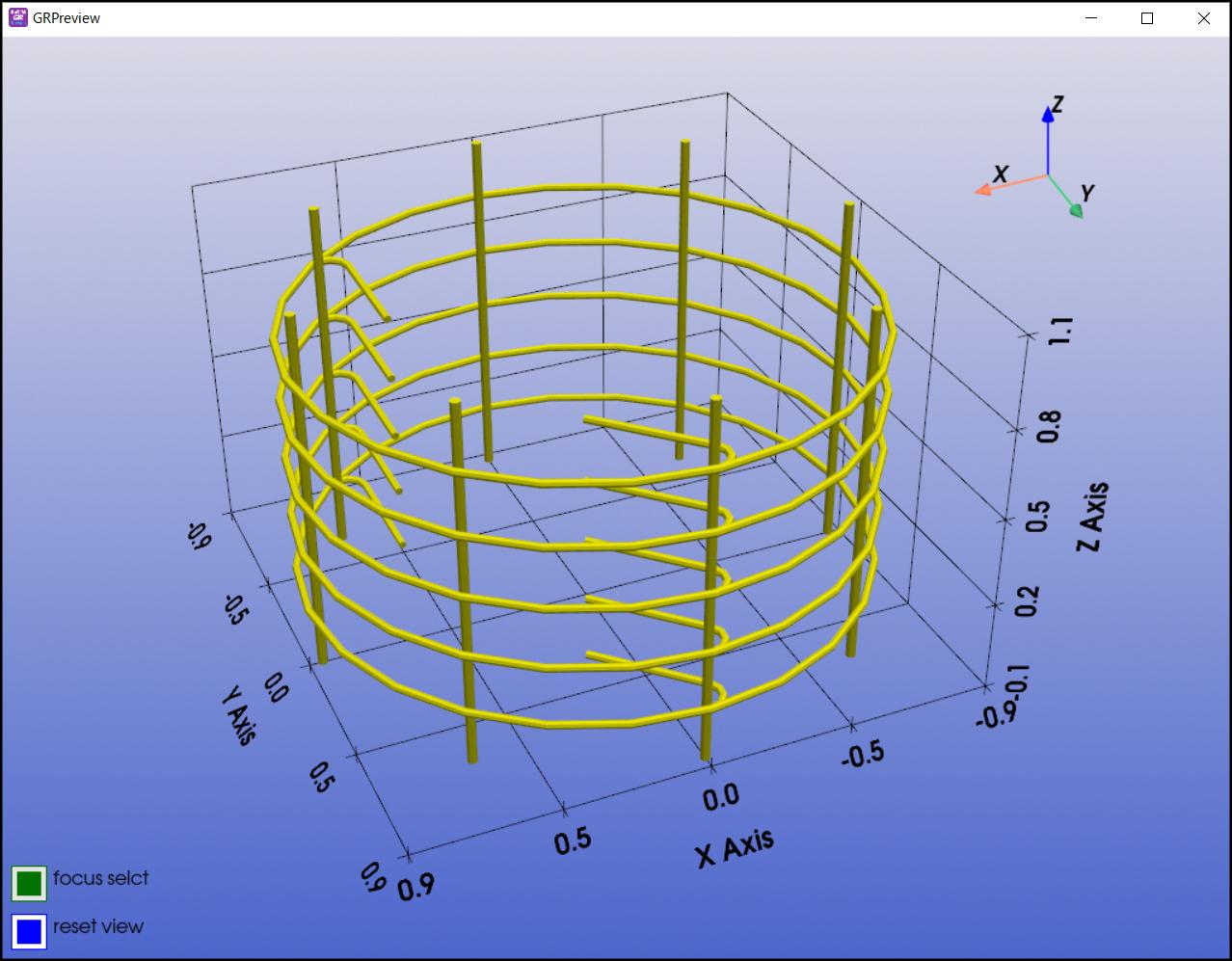The height and width of the screenshot is (961, 1232).
Task: Click the blue reset view checkbox
Action: click(29, 931)
